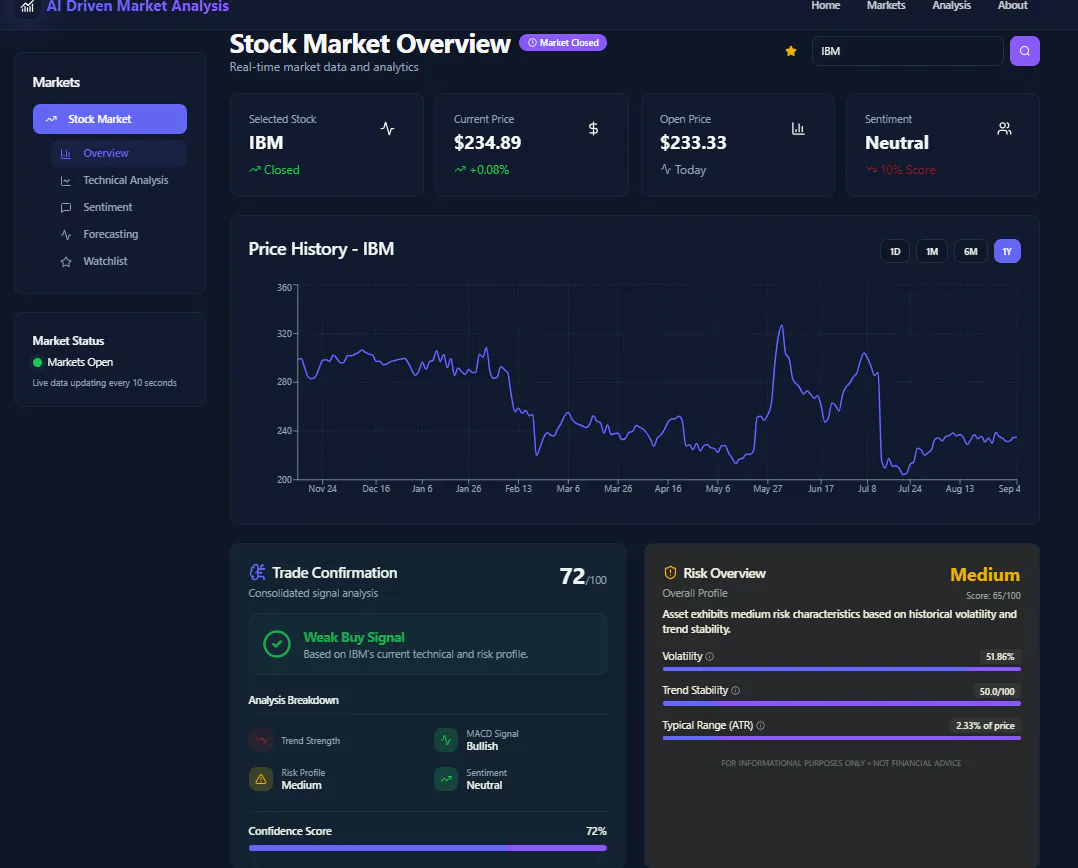Switch chart range to 1M

(932, 252)
